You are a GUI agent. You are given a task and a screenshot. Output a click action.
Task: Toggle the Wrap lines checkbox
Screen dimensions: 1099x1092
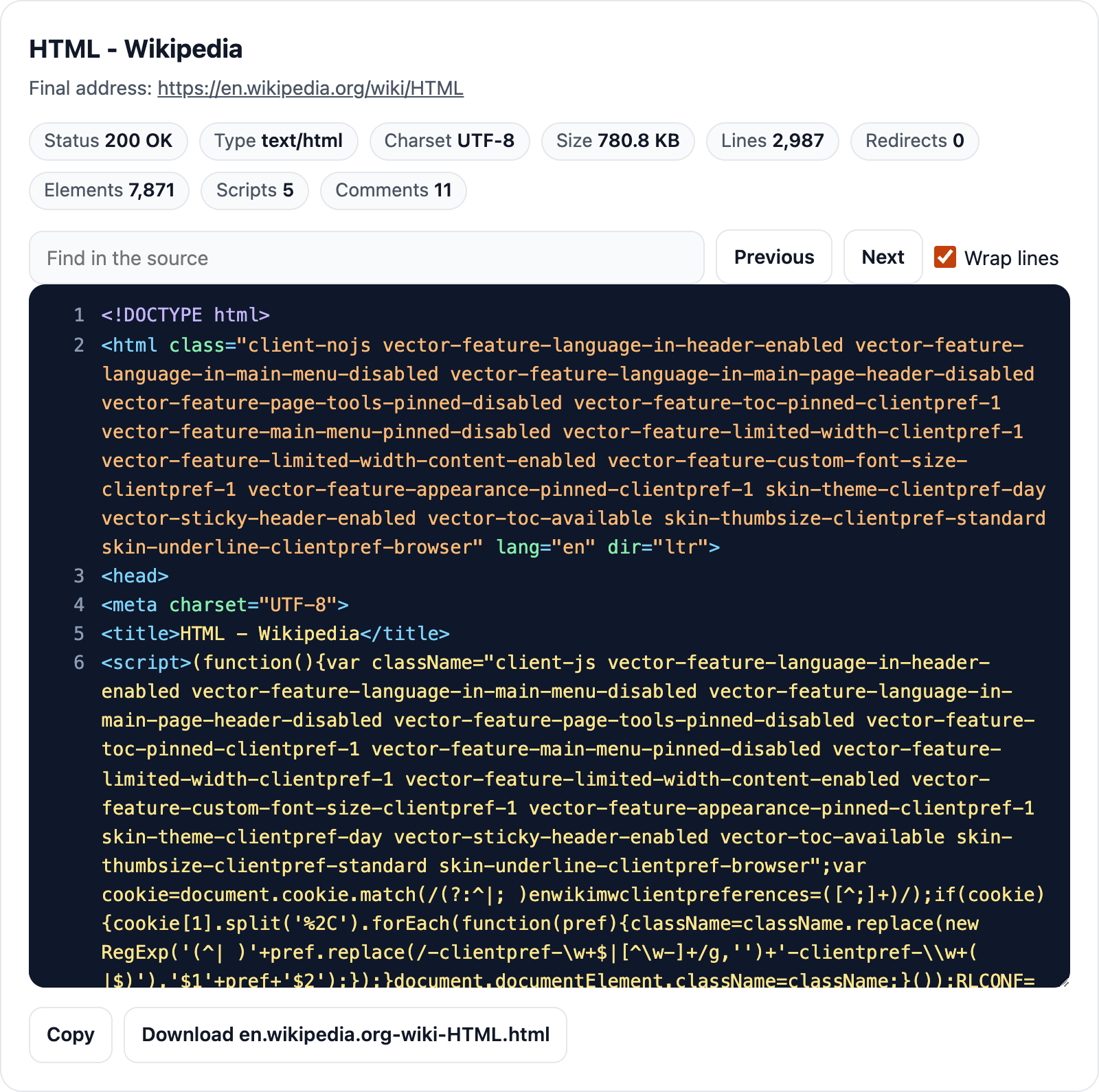945,258
